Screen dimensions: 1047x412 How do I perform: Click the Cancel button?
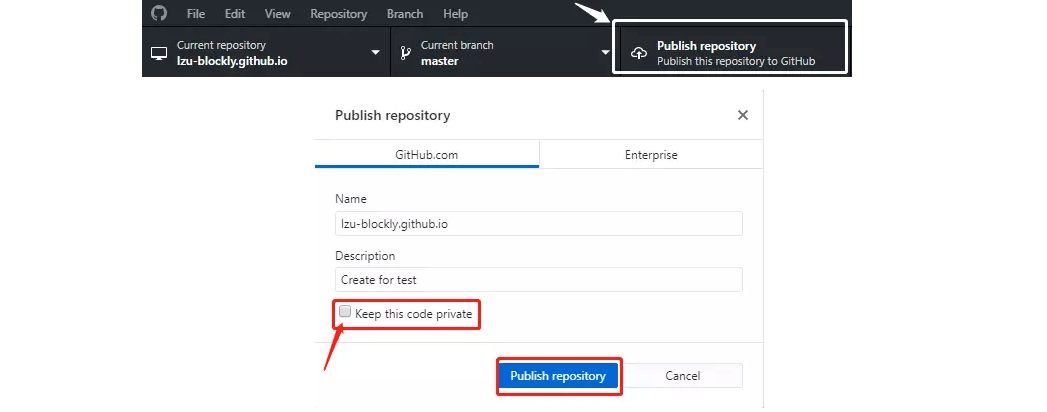point(682,376)
